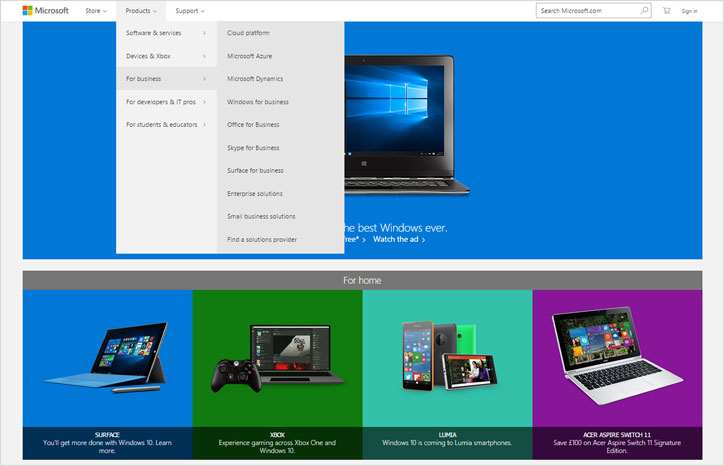The image size is (724, 466).
Task: Open the Store dropdown menu
Action: [96, 11]
